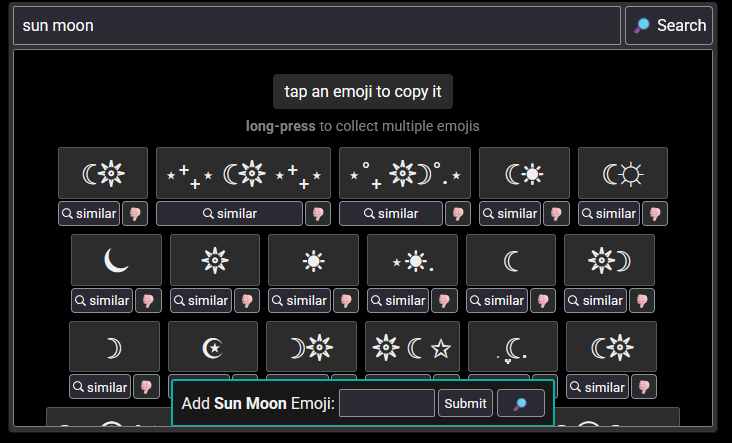This screenshot has height=443, width=732.
Task: Thumbs-down the filled crescent moon emoji
Action: coord(148,301)
